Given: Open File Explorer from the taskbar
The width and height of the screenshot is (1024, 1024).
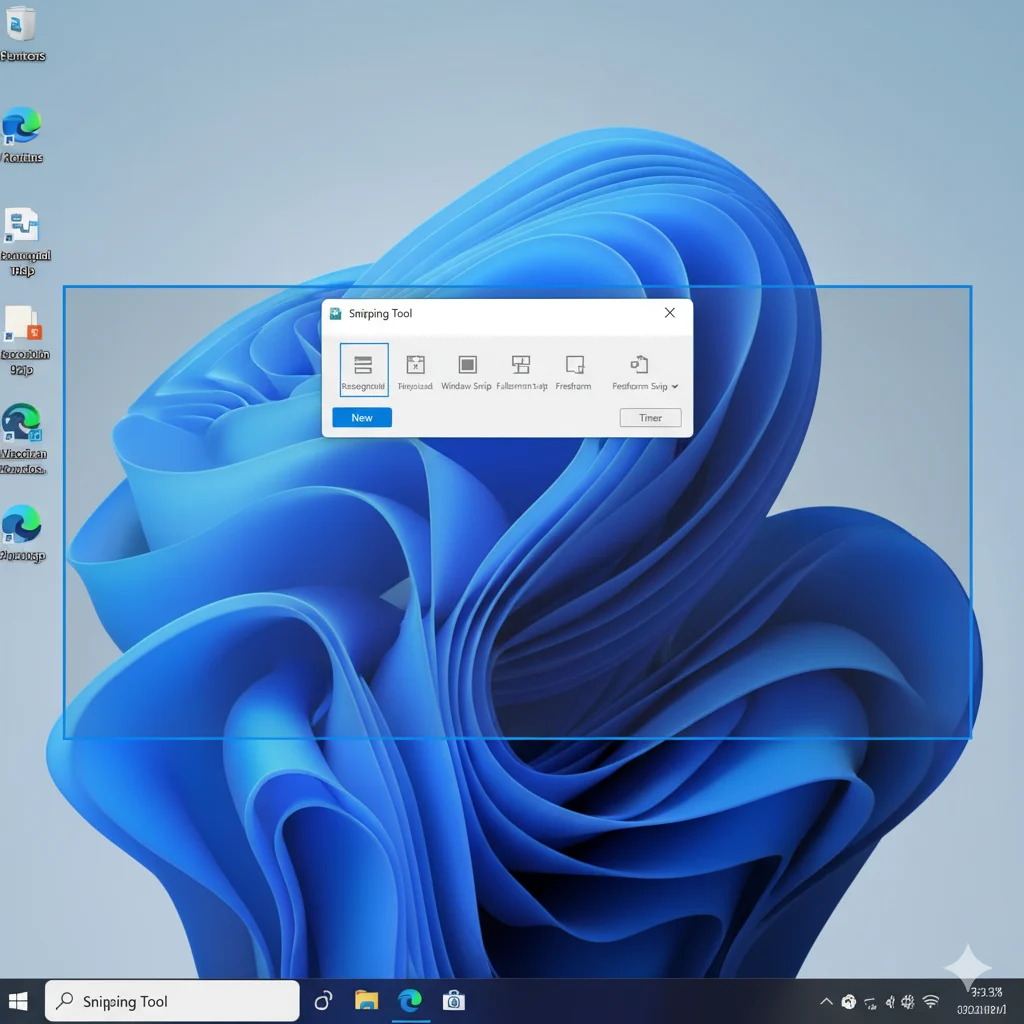Looking at the screenshot, I should 367,999.
